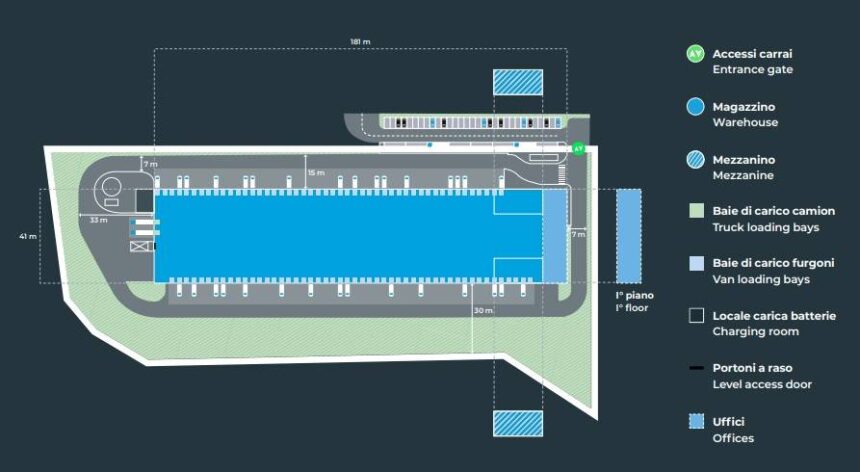Select the hatched mezzanine block above the plan
The height and width of the screenshot is (472, 860).
tap(518, 82)
